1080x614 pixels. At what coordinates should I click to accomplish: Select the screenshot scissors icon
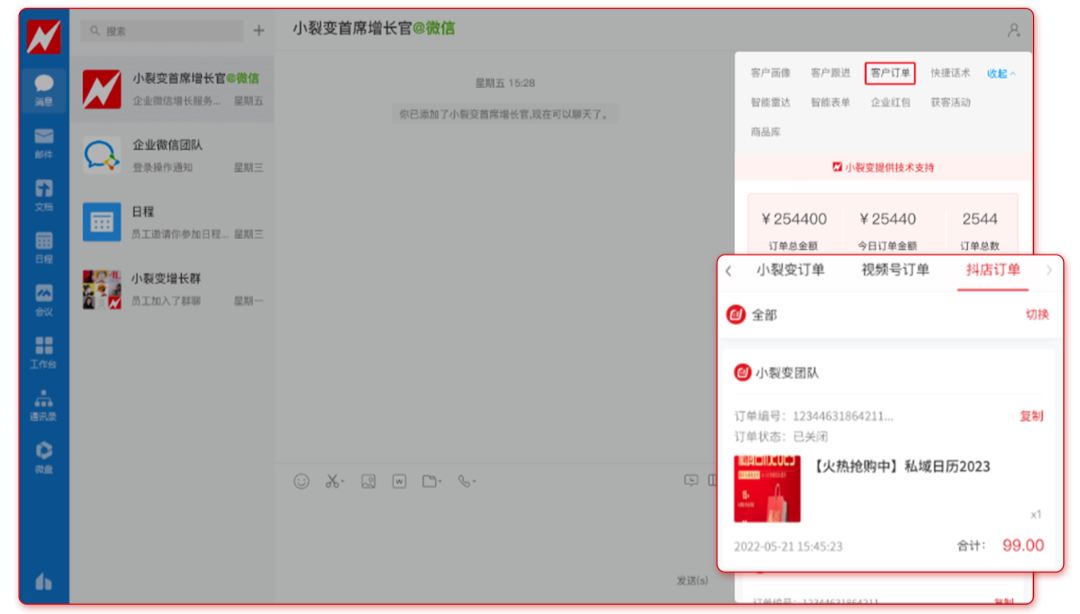coord(334,480)
